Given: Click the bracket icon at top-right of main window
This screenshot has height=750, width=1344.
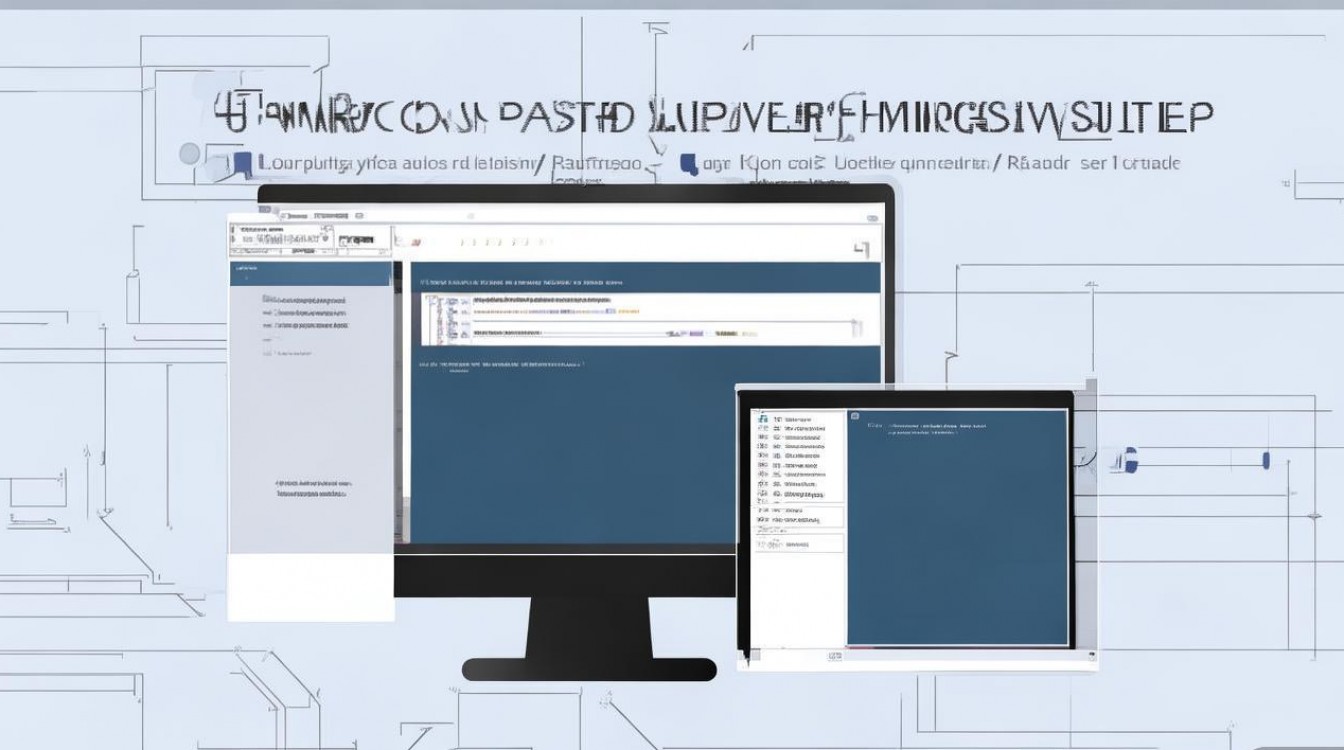Looking at the screenshot, I should (861, 248).
